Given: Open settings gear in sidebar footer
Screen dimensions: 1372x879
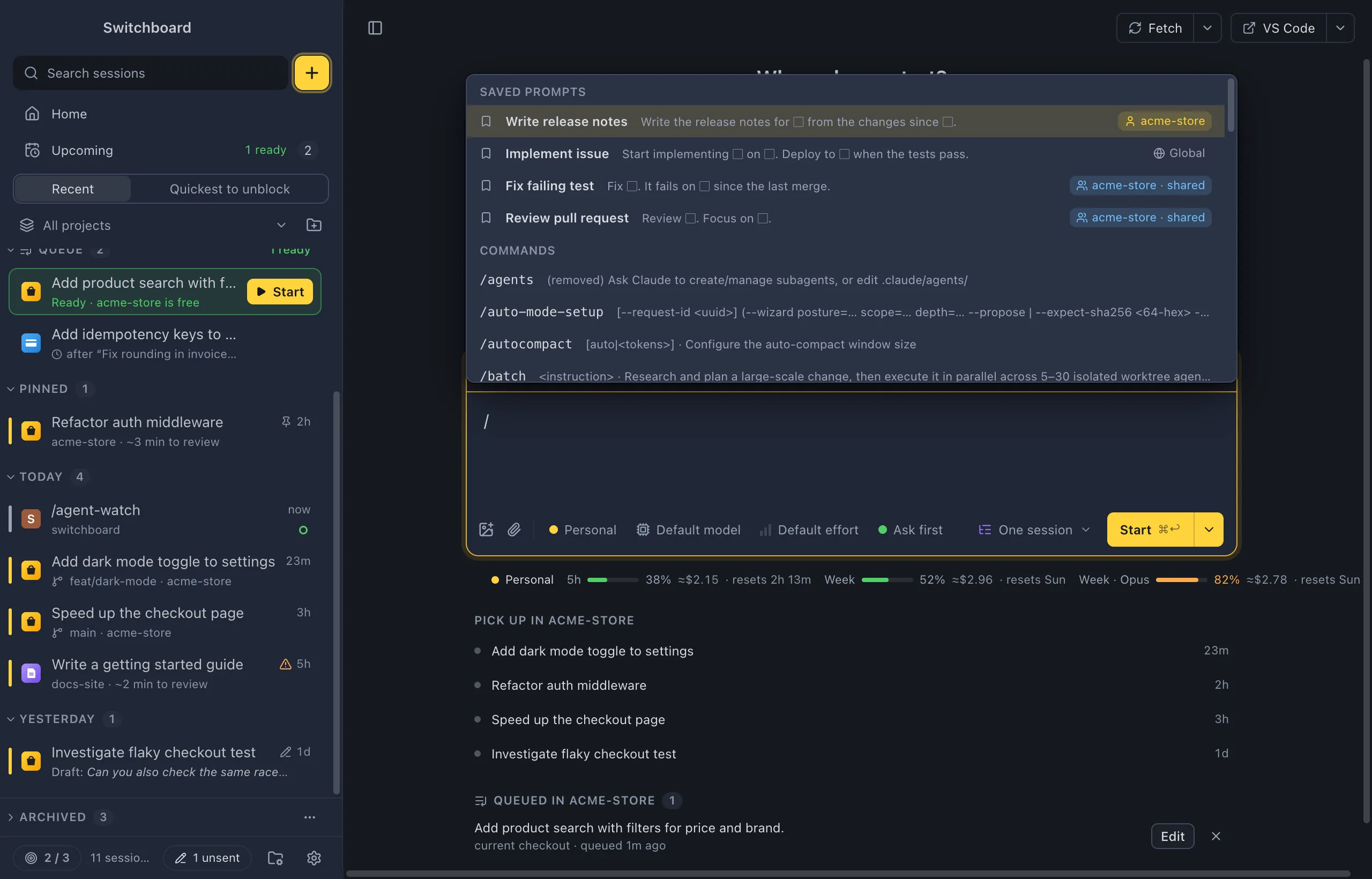Looking at the screenshot, I should coord(314,858).
